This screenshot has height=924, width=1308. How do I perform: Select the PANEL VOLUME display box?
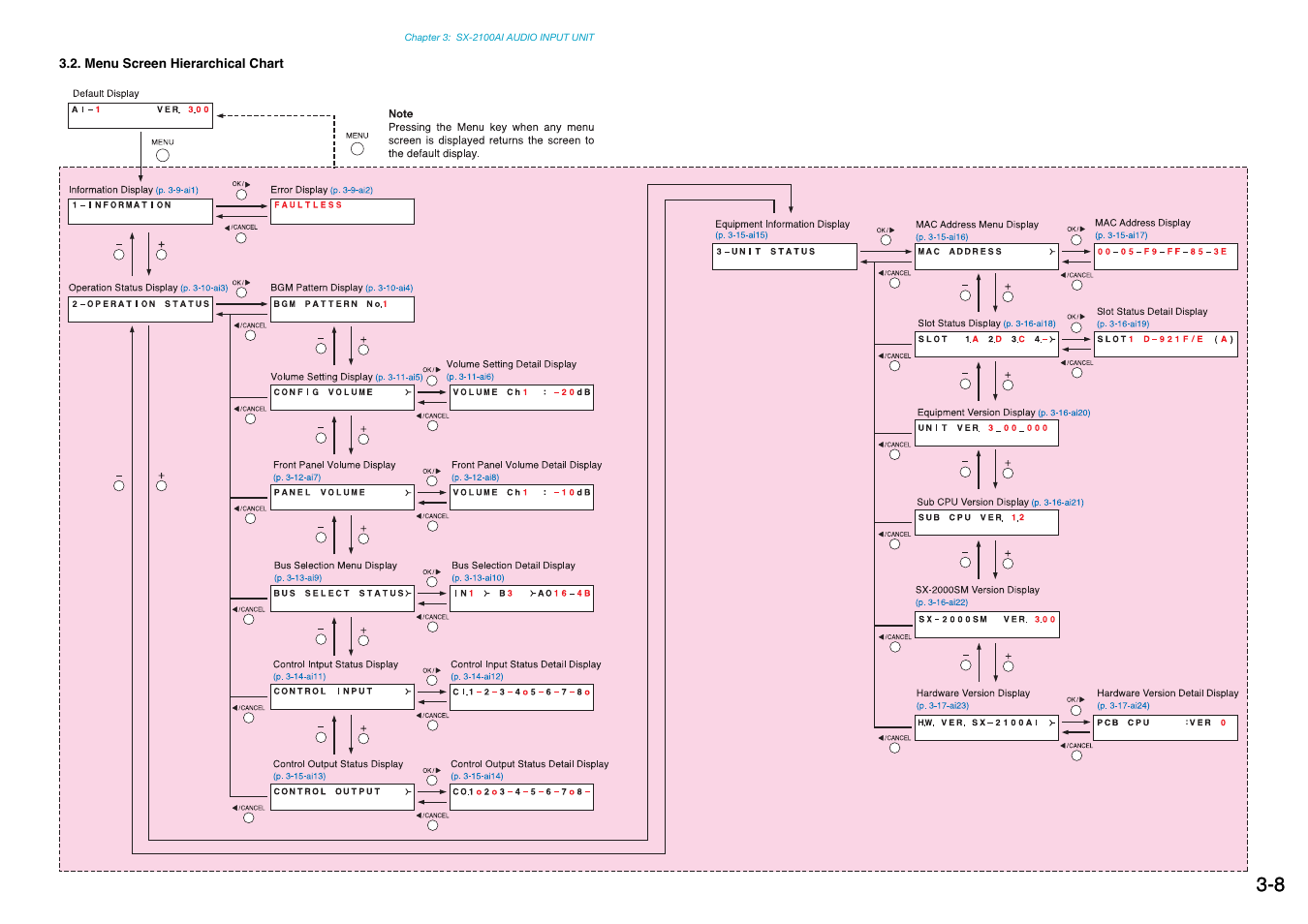[342, 498]
